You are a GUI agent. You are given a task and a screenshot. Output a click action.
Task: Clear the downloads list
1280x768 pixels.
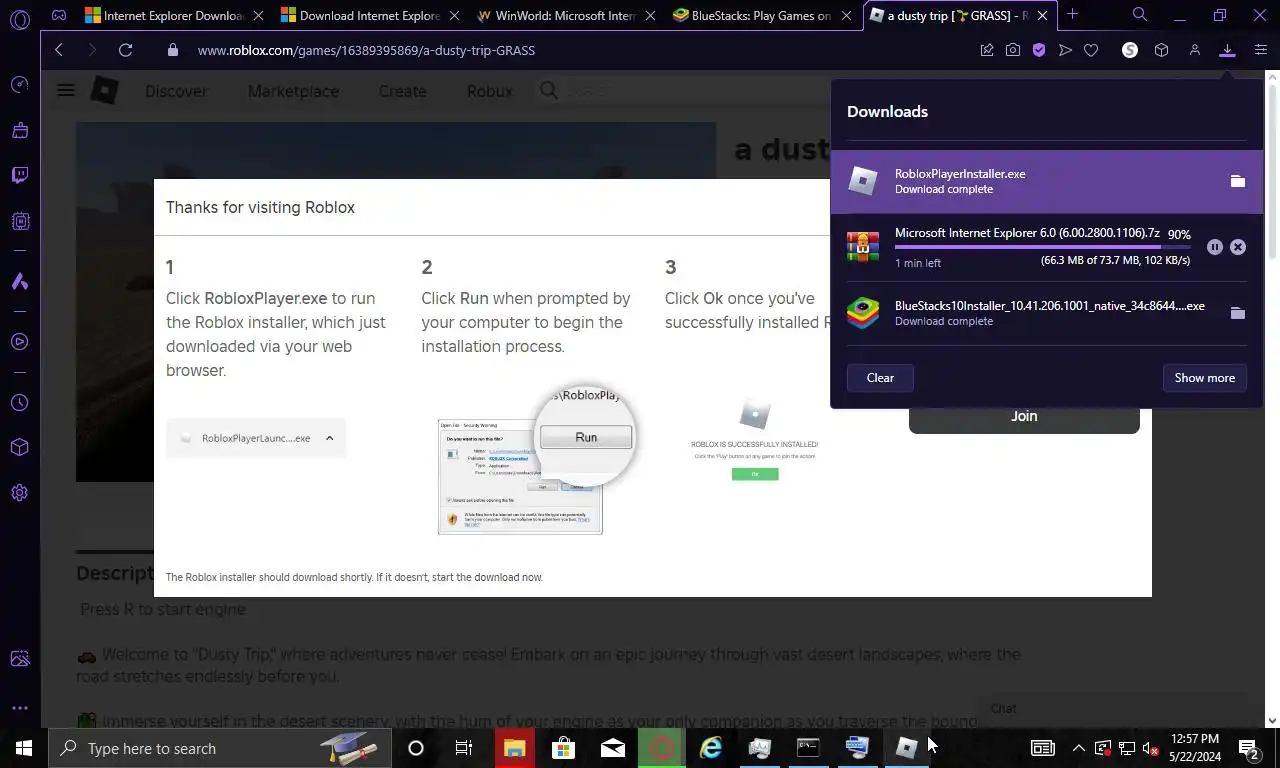coord(880,378)
